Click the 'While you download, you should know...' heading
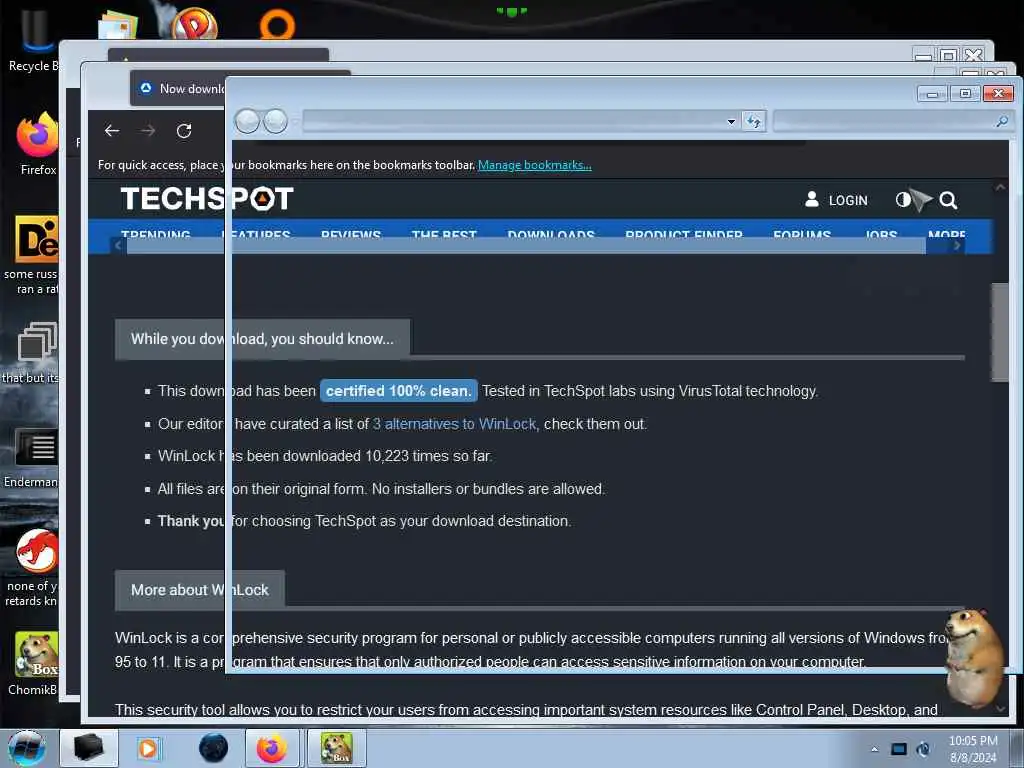 coord(262,339)
